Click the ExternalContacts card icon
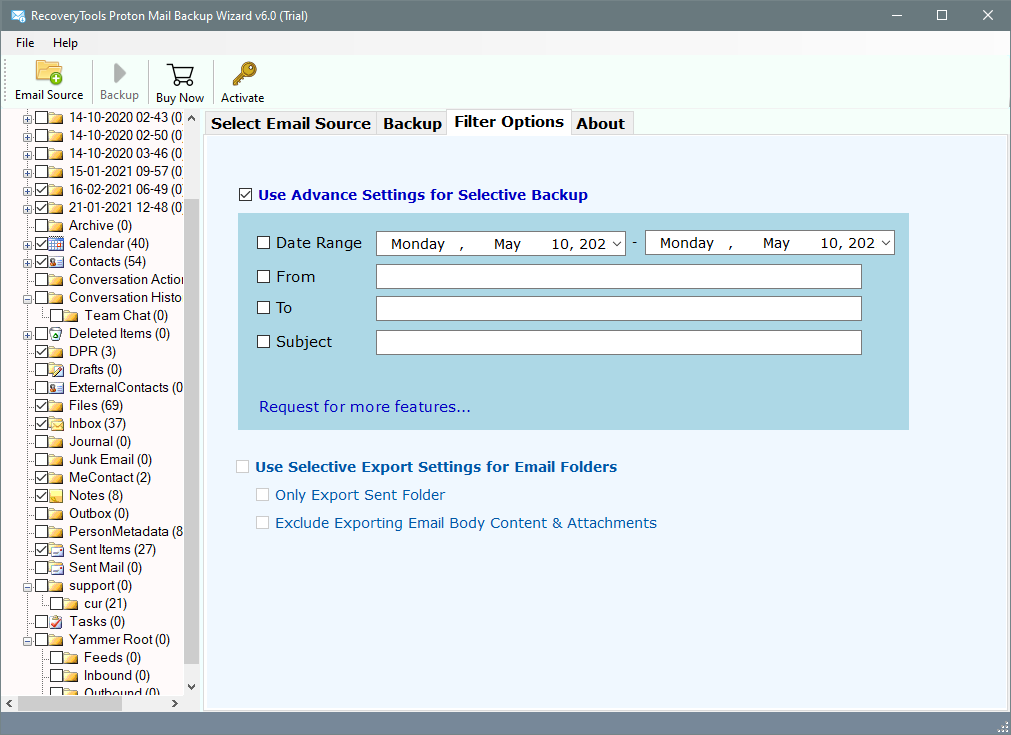This screenshot has height=735, width=1011. click(x=56, y=388)
